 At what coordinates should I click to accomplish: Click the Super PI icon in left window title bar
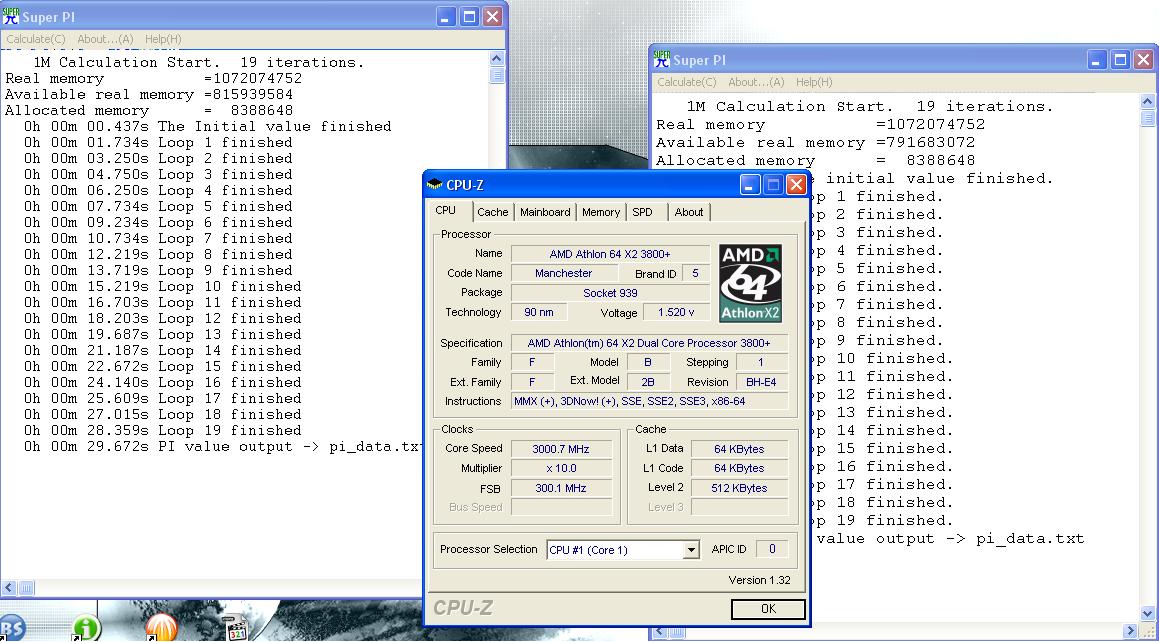(10, 16)
